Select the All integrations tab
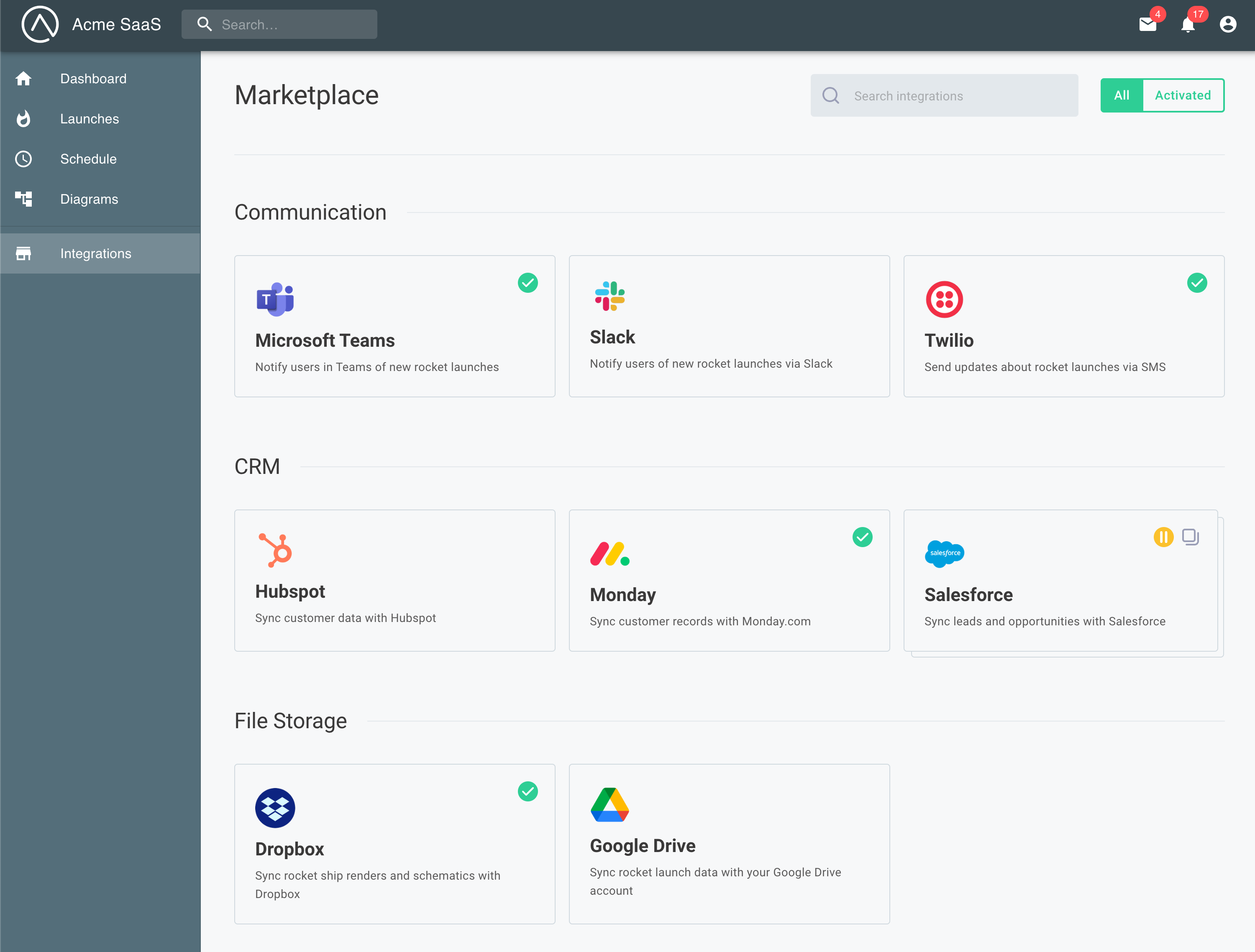 point(1121,95)
